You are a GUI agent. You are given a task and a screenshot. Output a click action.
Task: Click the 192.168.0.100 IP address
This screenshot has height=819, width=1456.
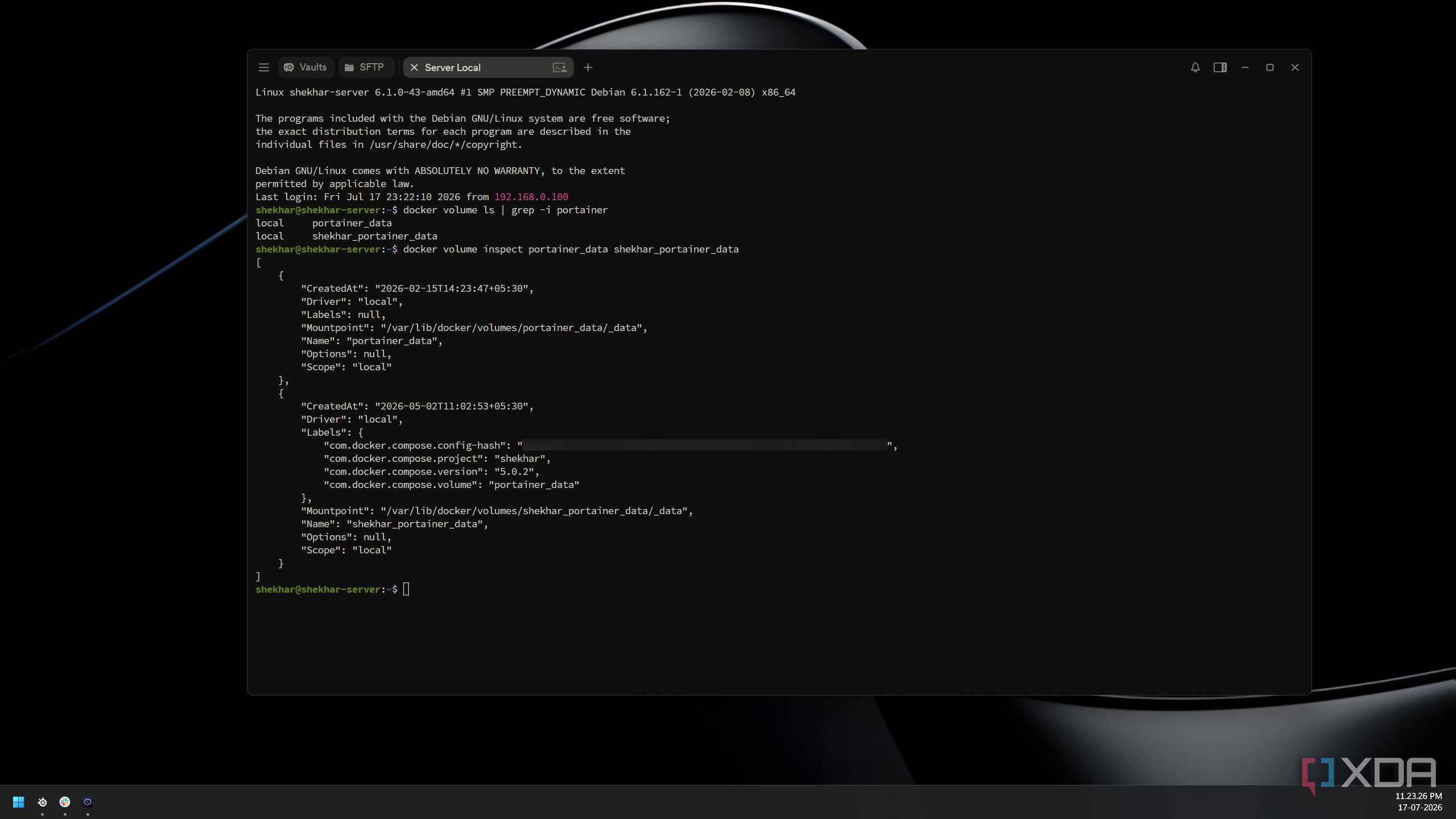pos(531,197)
